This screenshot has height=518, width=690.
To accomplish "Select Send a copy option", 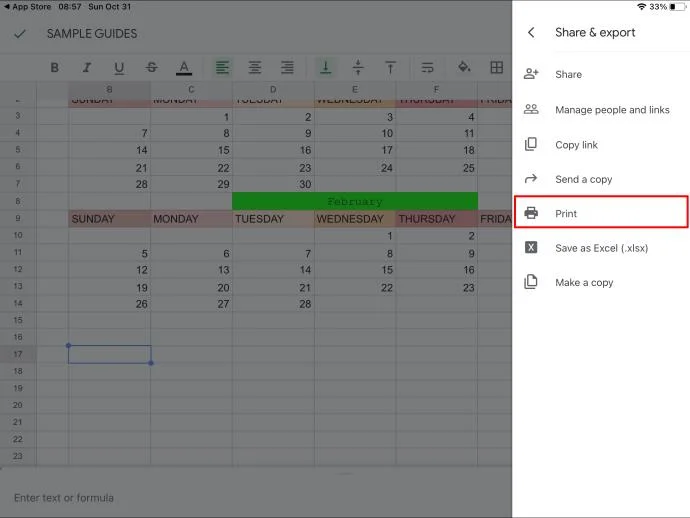I will tap(601, 179).
